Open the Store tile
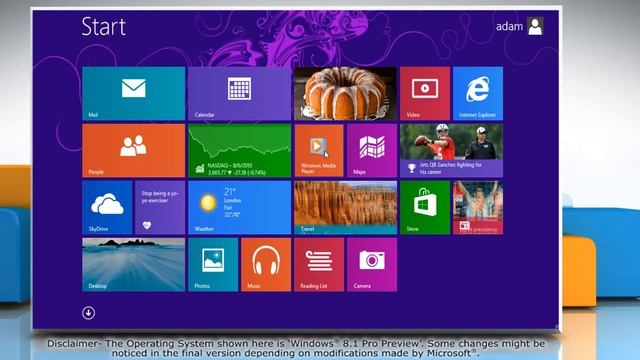This screenshot has width=640, height=360. pos(425,208)
